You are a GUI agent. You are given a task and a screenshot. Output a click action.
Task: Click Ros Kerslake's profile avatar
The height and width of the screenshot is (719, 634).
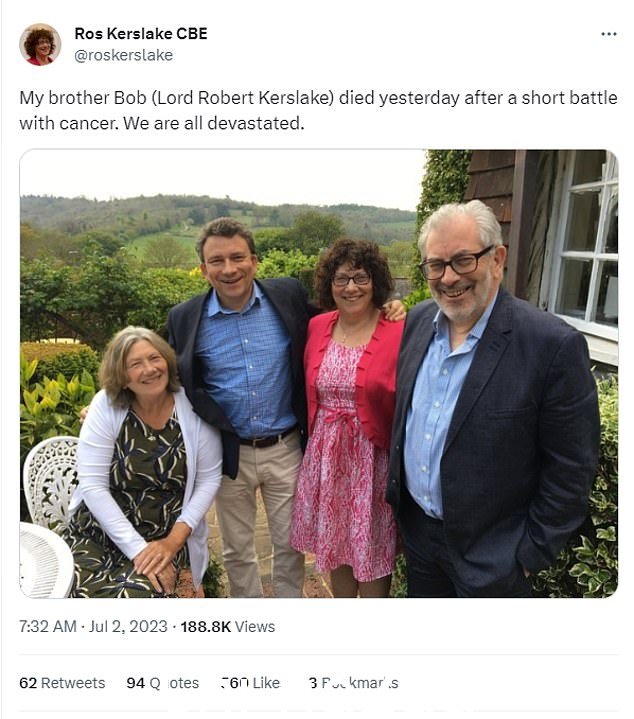point(40,44)
